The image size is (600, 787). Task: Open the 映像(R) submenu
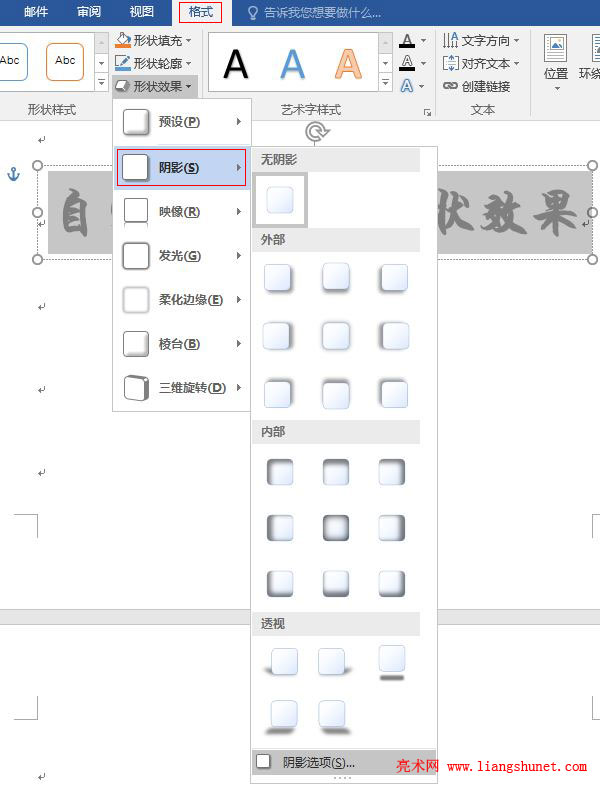pyautogui.click(x=182, y=212)
